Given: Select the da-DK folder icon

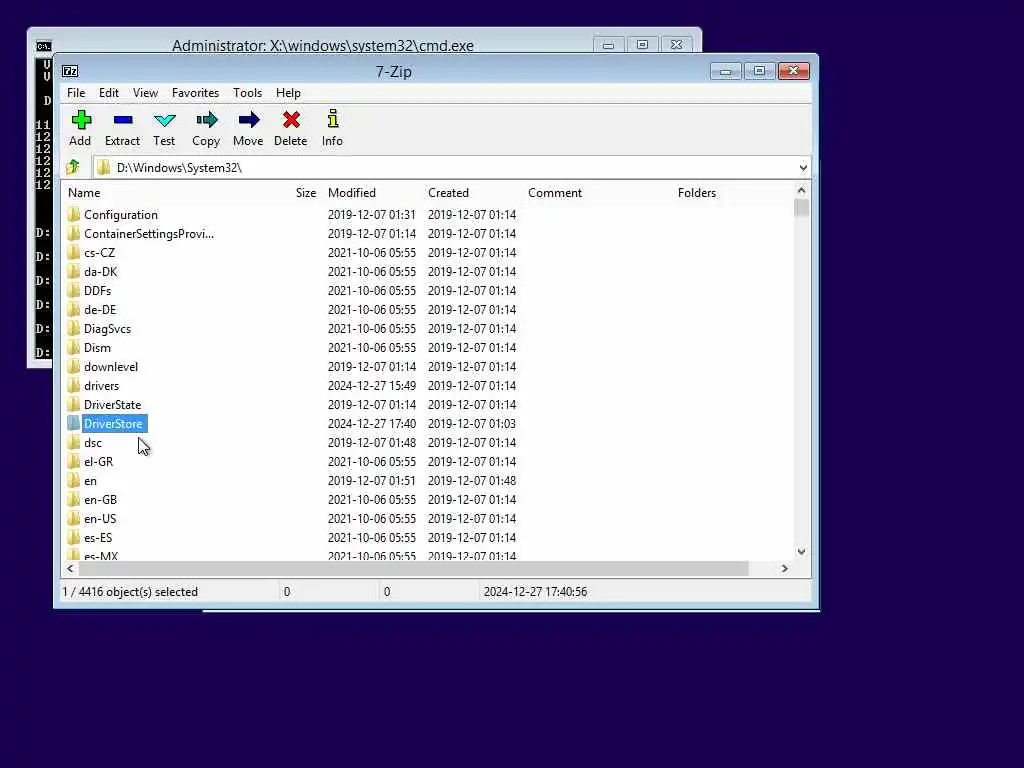Looking at the screenshot, I should pyautogui.click(x=74, y=271).
